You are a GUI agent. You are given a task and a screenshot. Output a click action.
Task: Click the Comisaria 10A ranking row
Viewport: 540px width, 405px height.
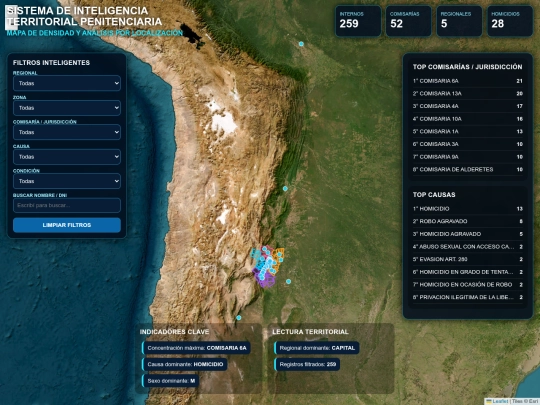467,119
